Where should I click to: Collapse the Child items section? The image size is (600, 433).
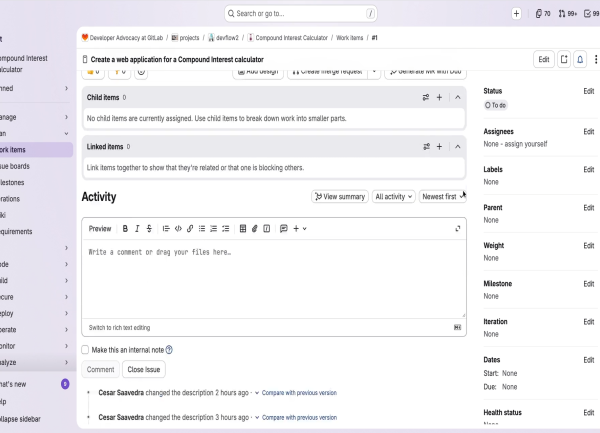(x=458, y=98)
